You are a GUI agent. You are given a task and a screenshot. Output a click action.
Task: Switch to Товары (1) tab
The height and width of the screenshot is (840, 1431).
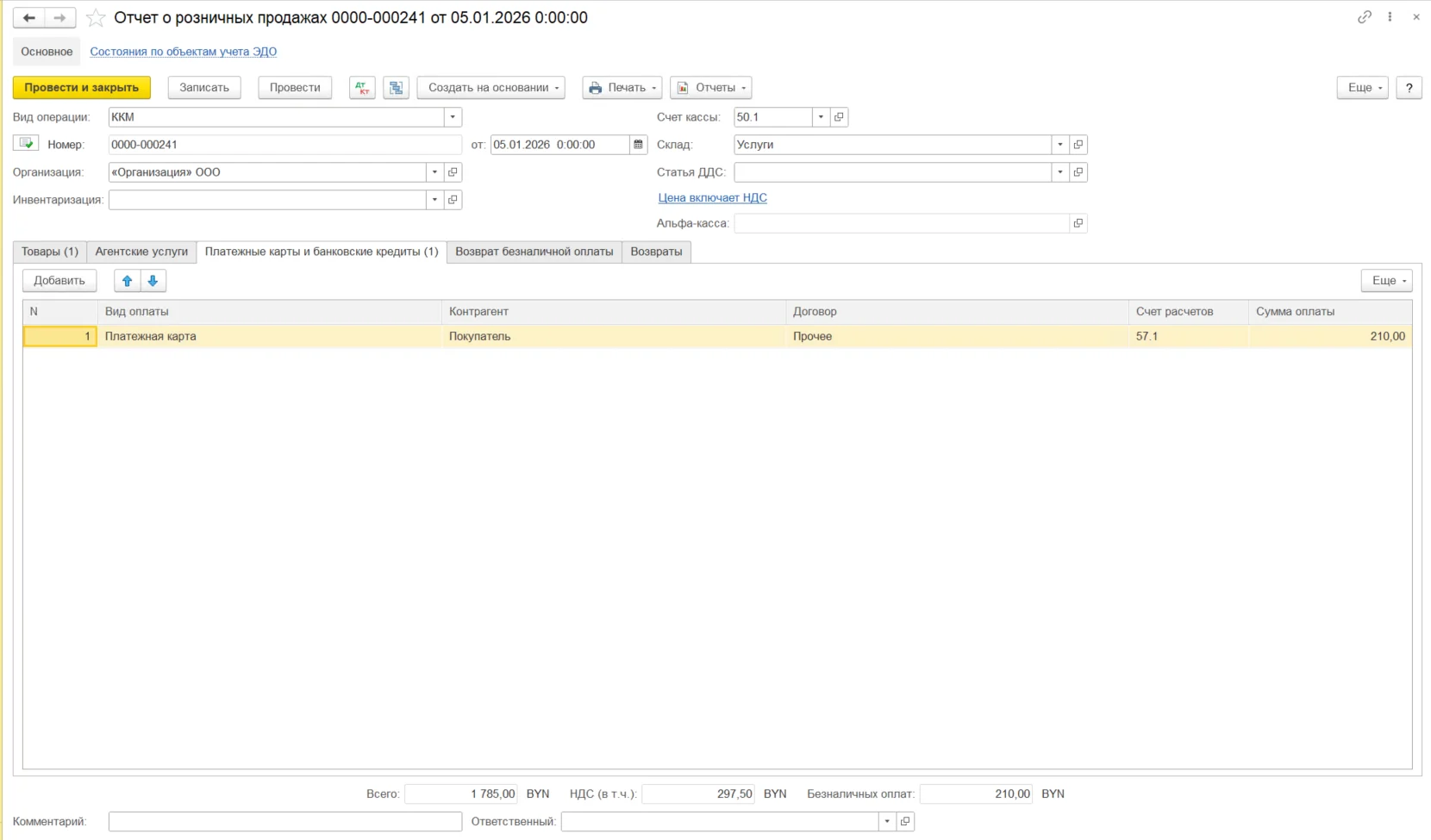(x=50, y=252)
